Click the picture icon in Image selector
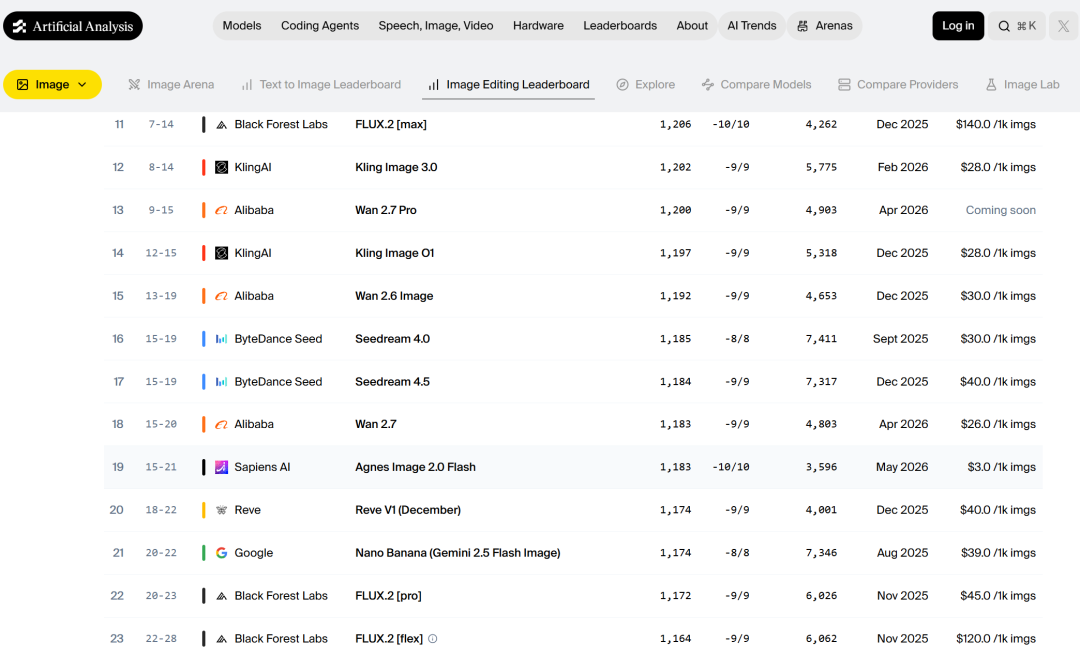Viewport: 1080px width, 657px height. (x=23, y=85)
